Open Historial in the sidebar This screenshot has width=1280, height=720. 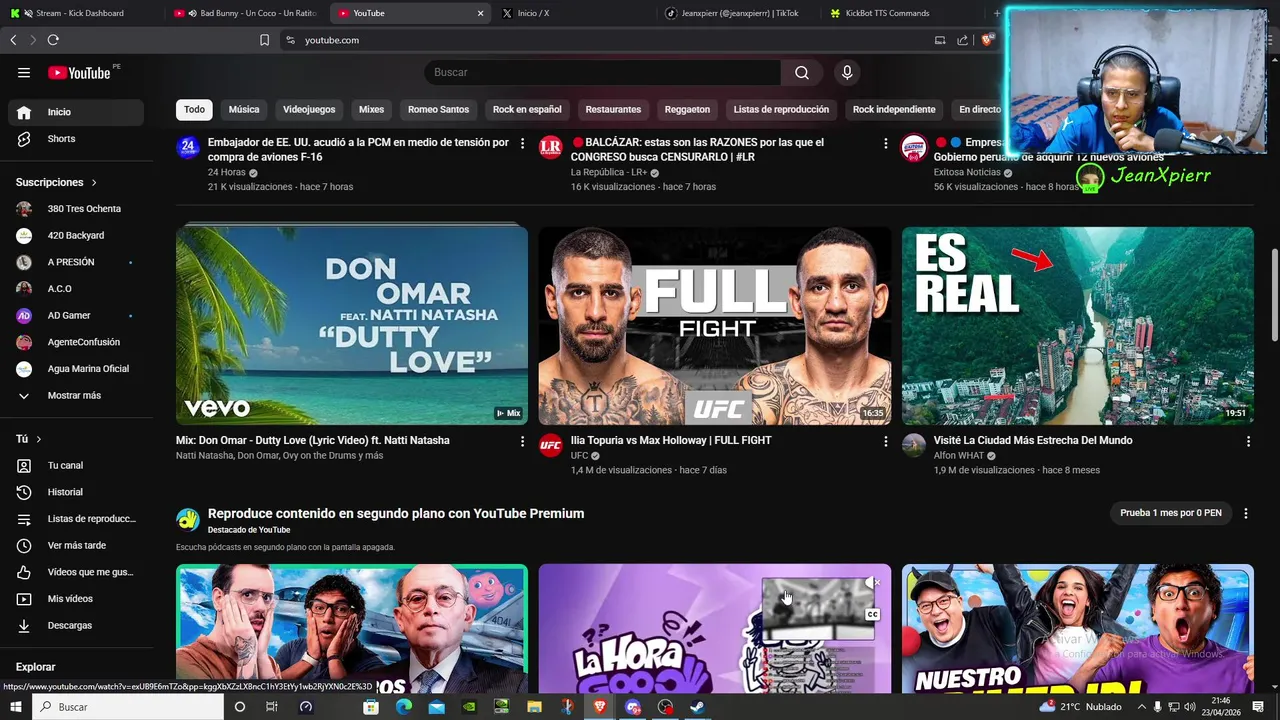pyautogui.click(x=76, y=492)
